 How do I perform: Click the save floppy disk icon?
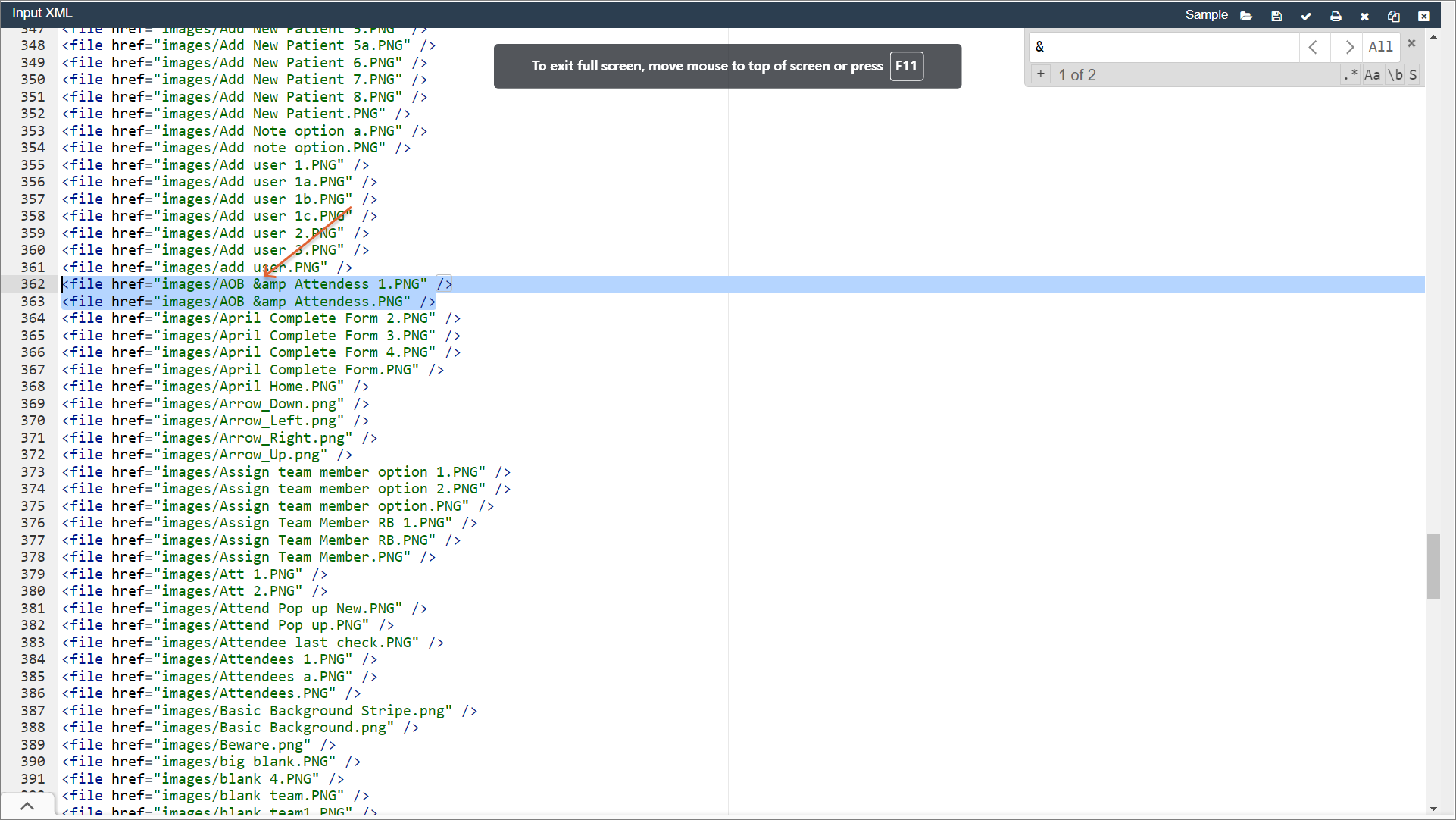coord(1276,16)
